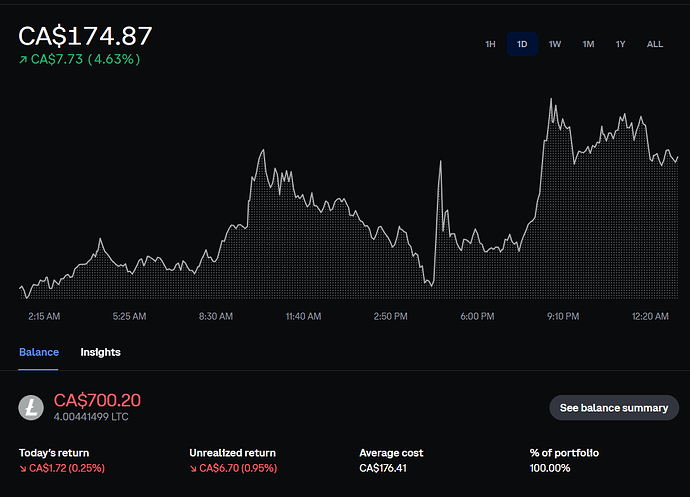Click the CA$176.41 average cost value
This screenshot has height=497, width=690.
pyautogui.click(x=383, y=468)
